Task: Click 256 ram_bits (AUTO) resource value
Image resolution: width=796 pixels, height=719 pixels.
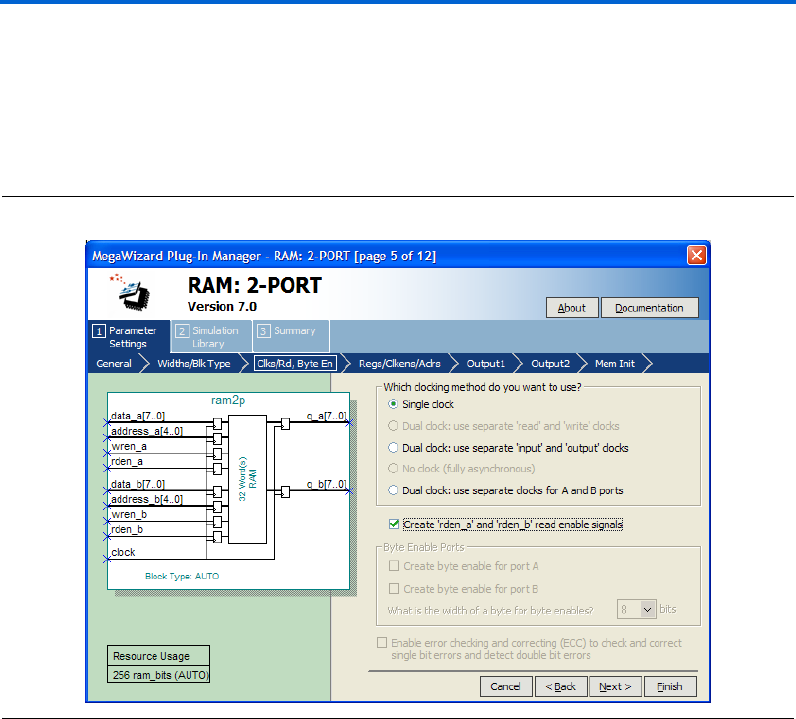Action: click(160, 675)
